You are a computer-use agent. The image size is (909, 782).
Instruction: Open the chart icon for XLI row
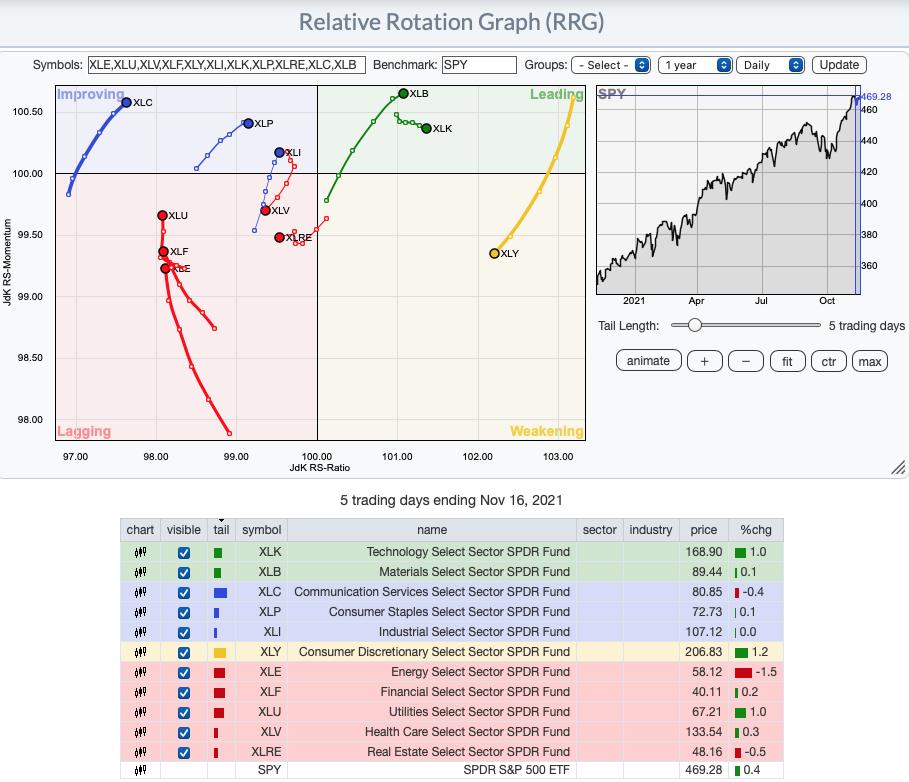pos(140,632)
